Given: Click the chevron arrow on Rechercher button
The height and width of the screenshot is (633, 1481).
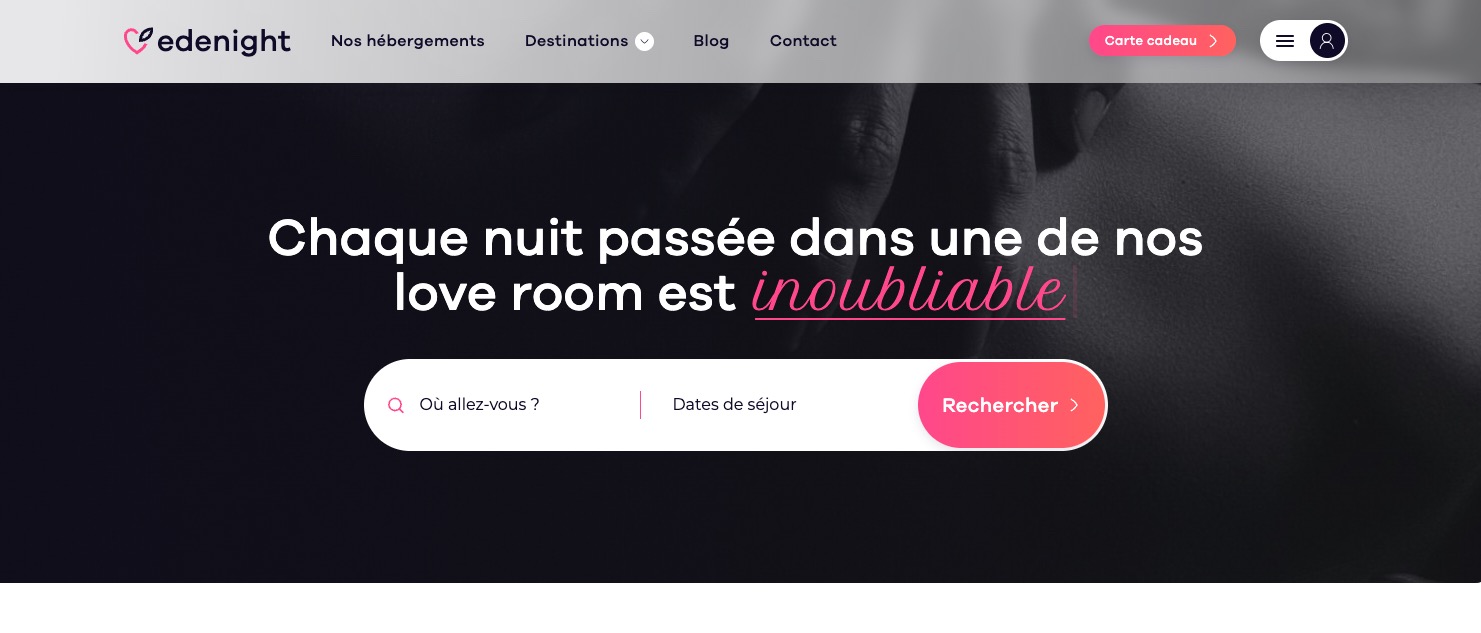Looking at the screenshot, I should coord(1074,405).
